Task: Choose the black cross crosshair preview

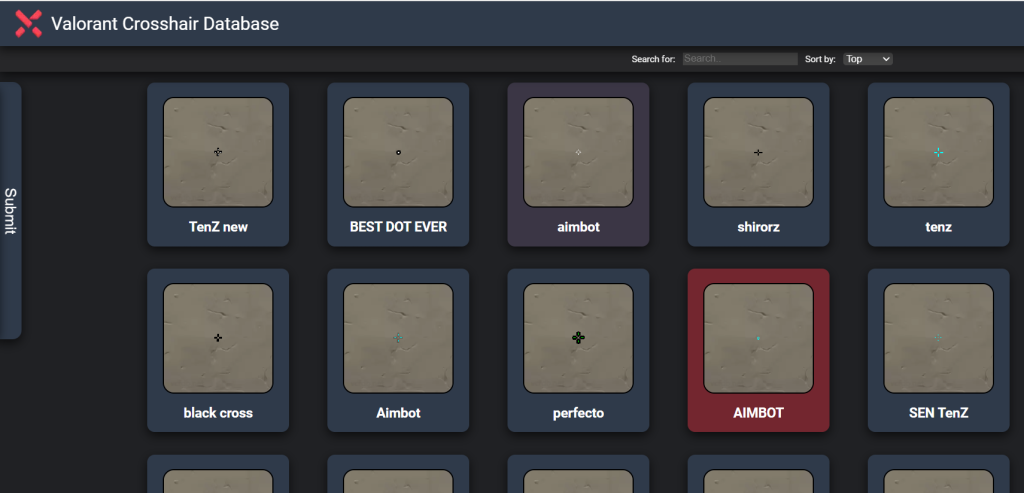Action: pyautogui.click(x=218, y=338)
